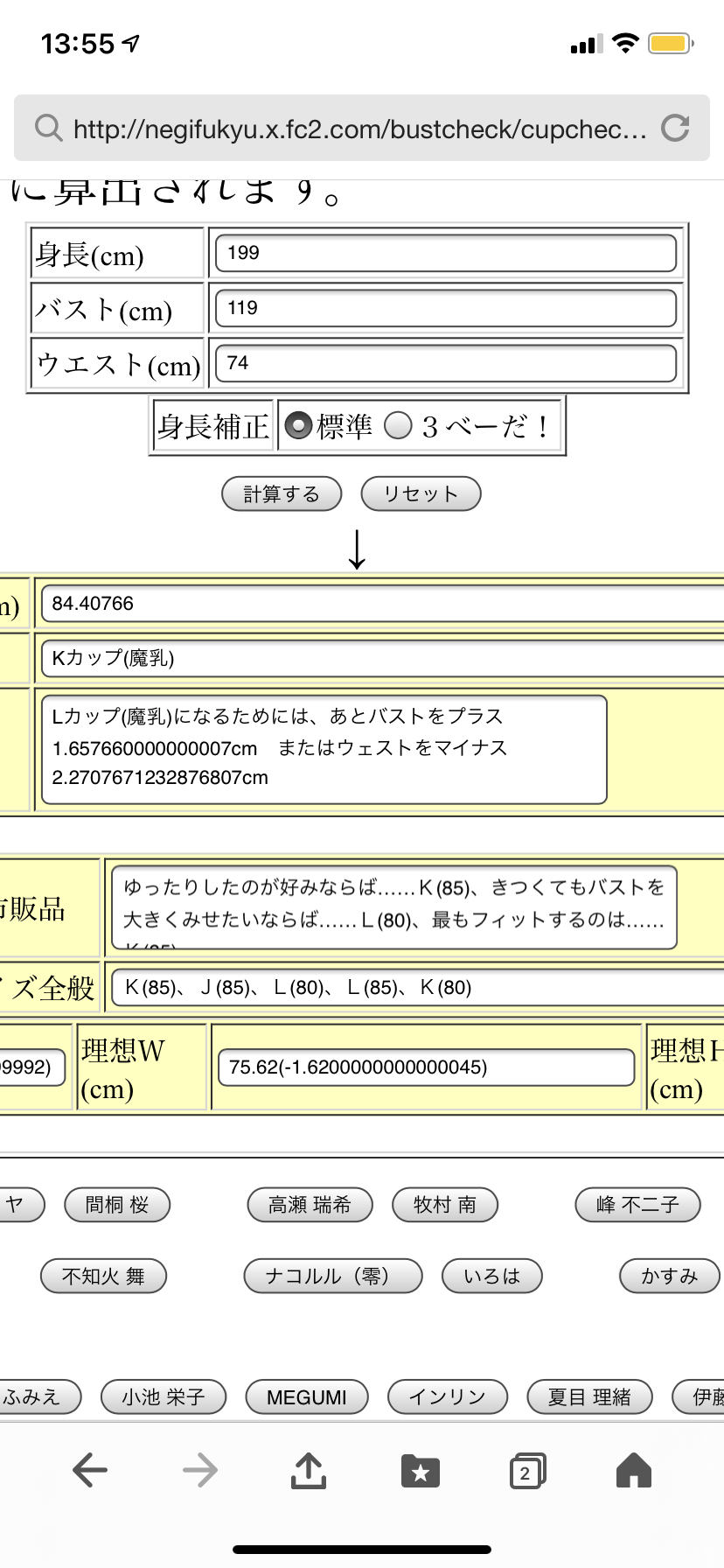Load preset 小池 栄子
This screenshot has height=1568, width=724.
164,1396
